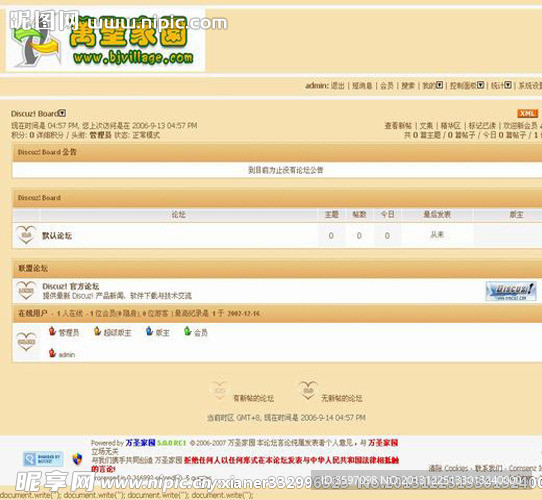Open the 默认论坛 forum link
The width and height of the screenshot is (542, 500).
coord(57,236)
